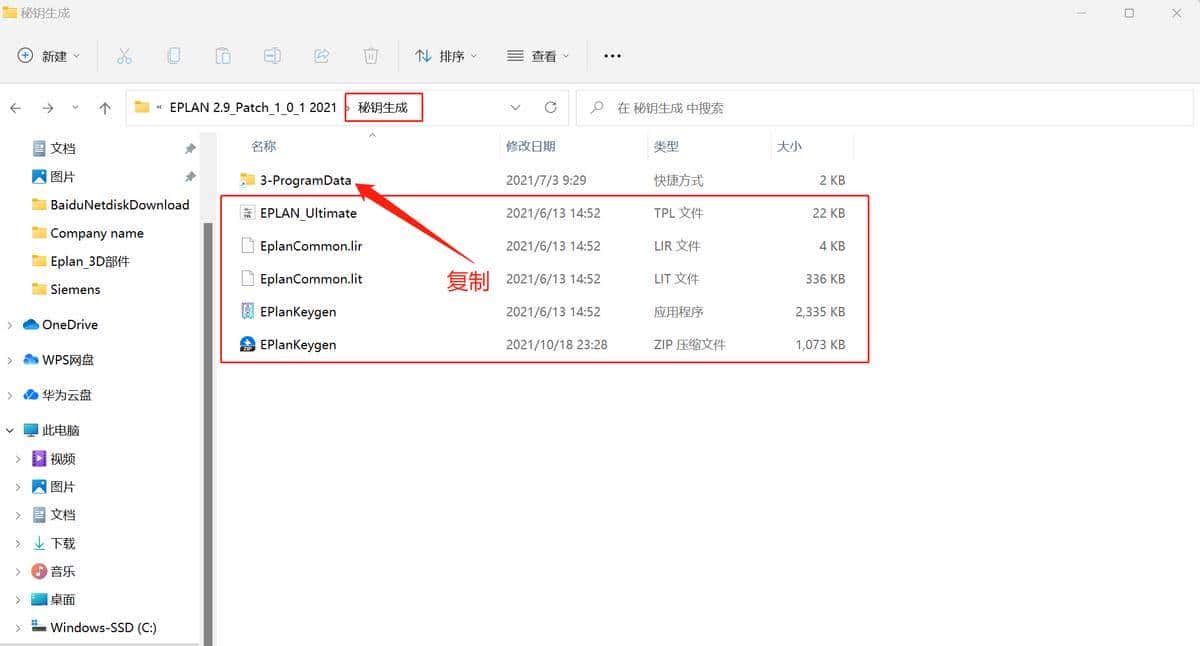1200x646 pixels.
Task: Select the EplanCommon.lit file
Action: coord(310,279)
